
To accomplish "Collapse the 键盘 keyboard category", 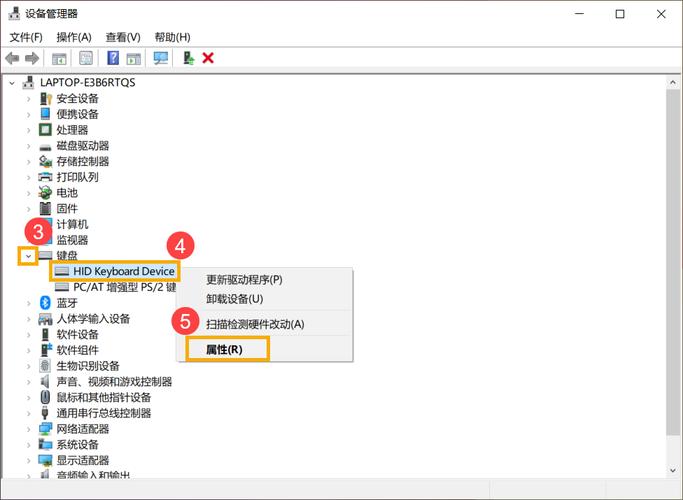I will [x=28, y=256].
